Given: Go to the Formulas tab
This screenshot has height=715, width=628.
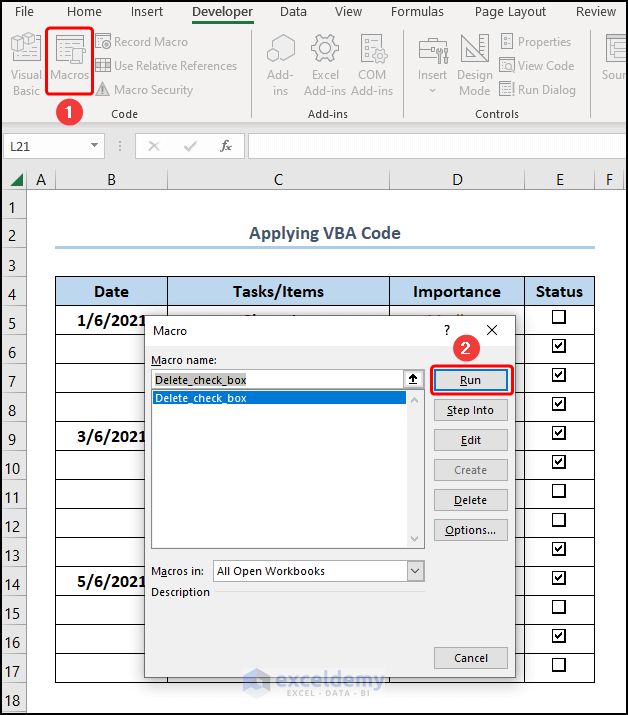Looking at the screenshot, I should [x=417, y=11].
